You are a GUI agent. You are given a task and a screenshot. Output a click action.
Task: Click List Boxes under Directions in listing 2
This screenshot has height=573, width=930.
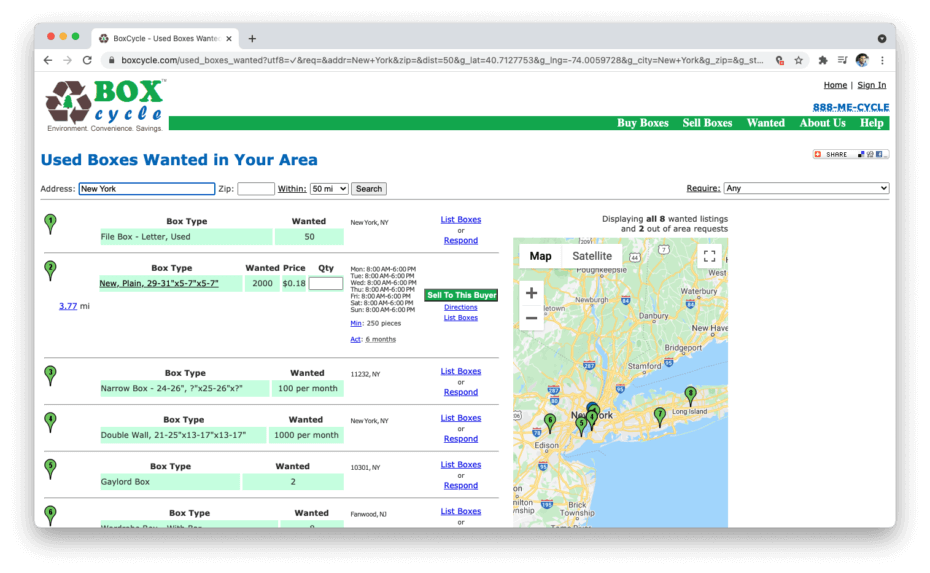pyautogui.click(x=461, y=318)
